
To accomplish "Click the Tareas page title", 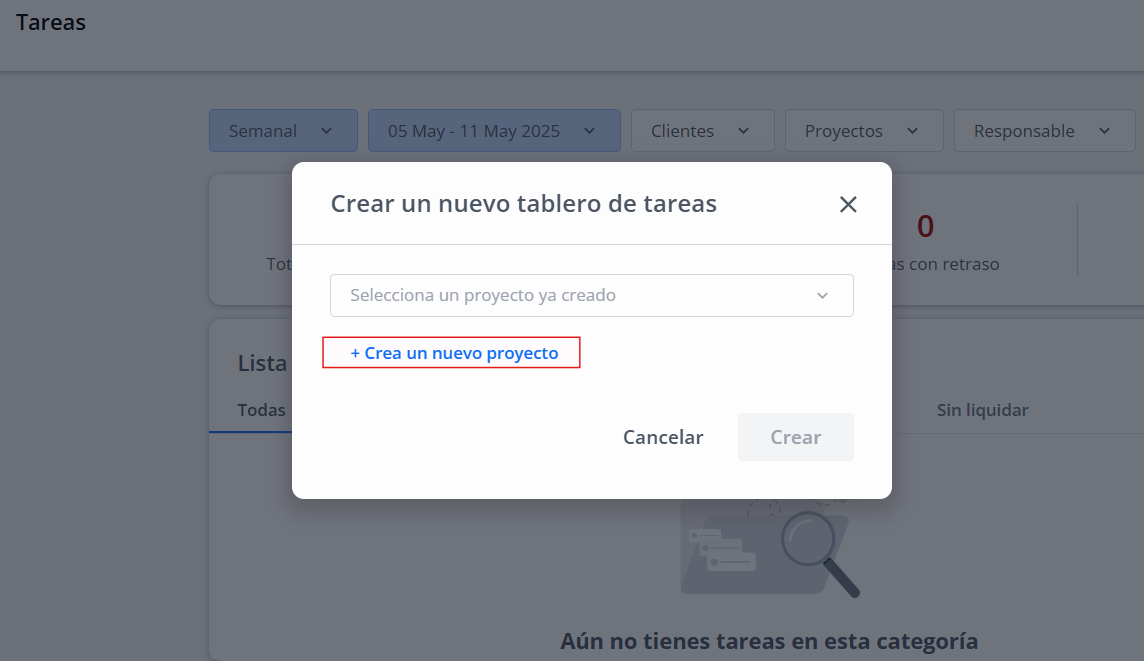I will coord(51,23).
